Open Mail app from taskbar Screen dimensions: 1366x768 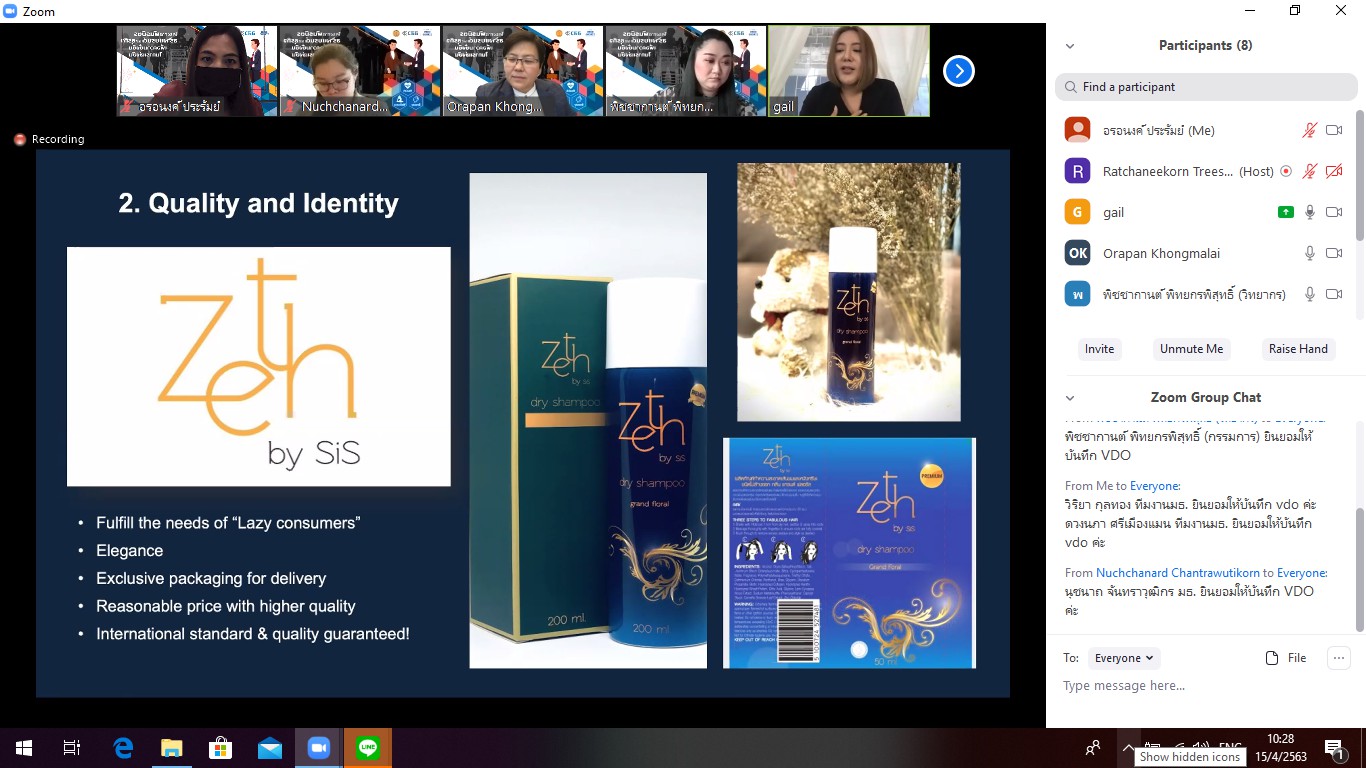click(270, 748)
